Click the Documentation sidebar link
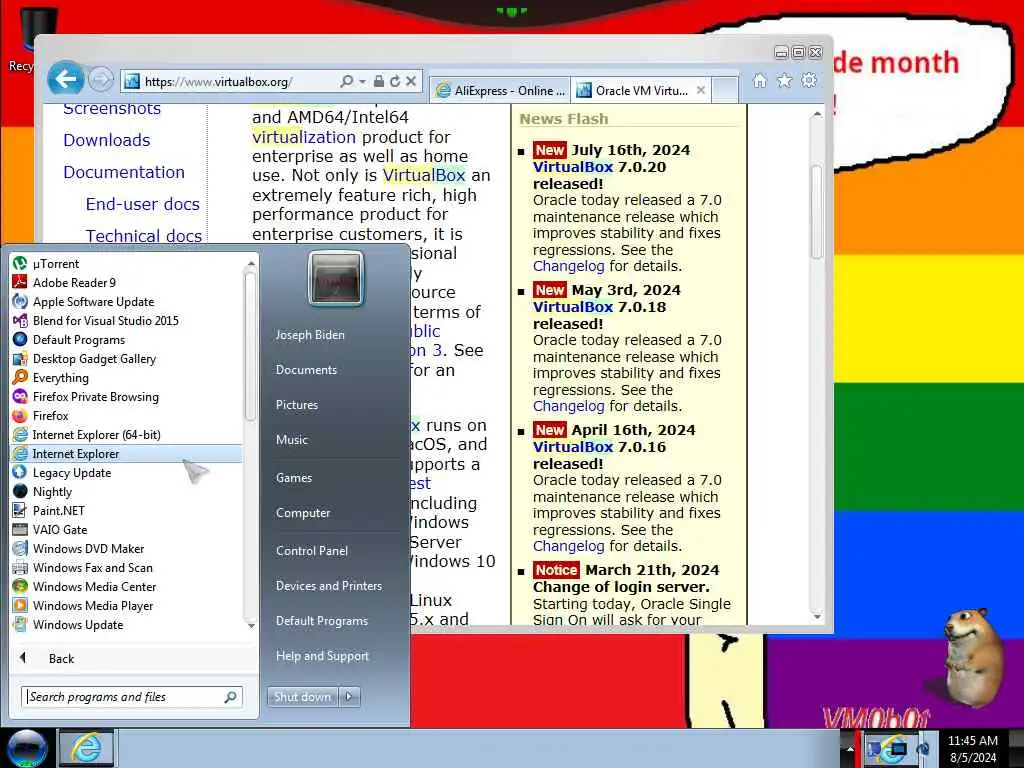The image size is (1024, 768). 124,172
